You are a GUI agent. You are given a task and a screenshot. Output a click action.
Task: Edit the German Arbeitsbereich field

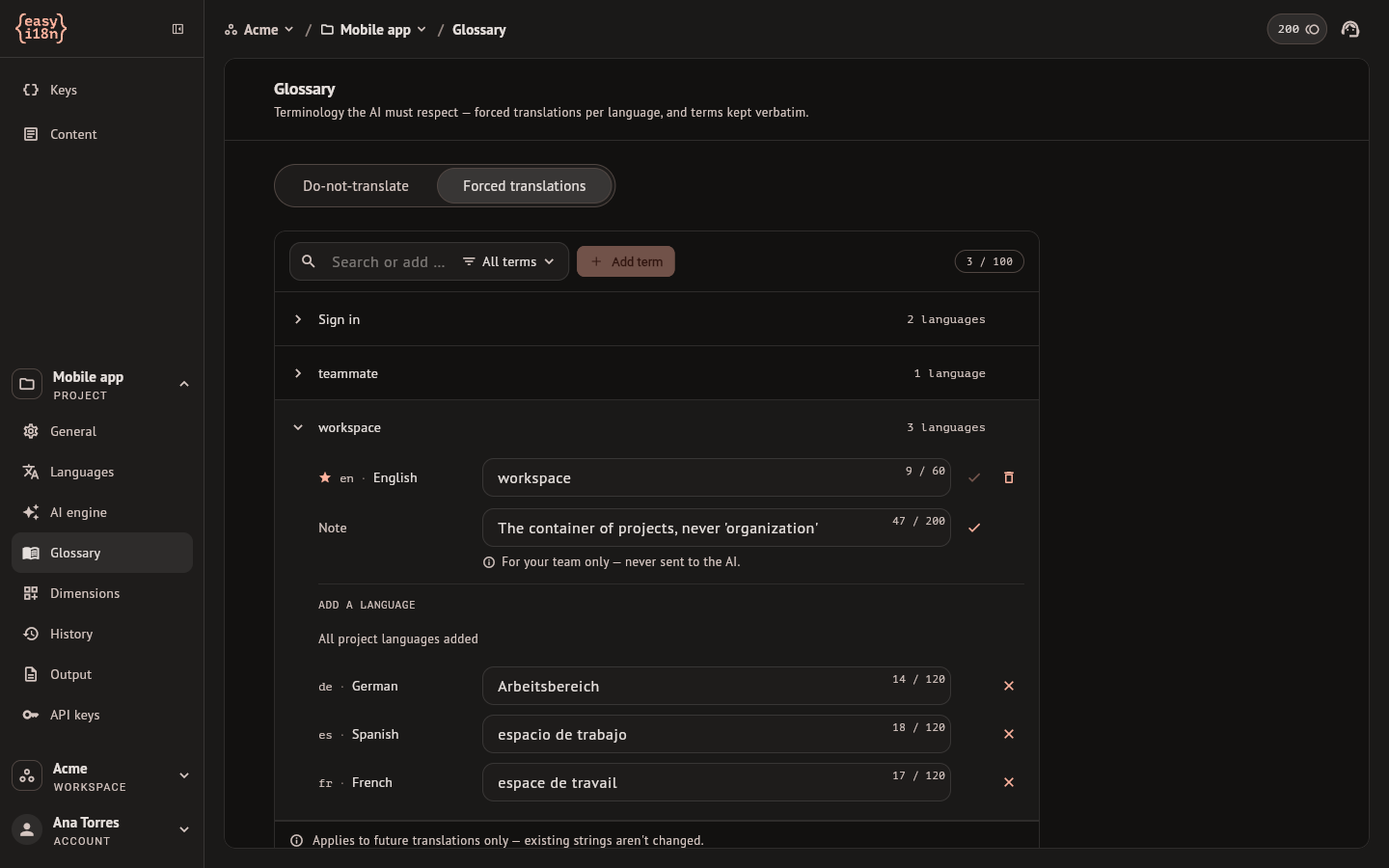[717, 686]
